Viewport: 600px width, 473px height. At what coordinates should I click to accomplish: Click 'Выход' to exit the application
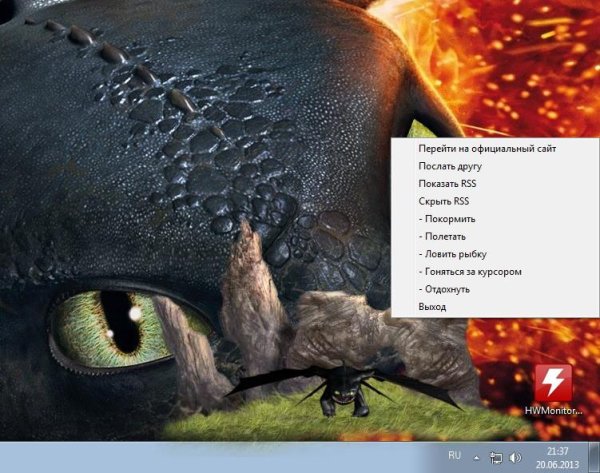point(495,307)
